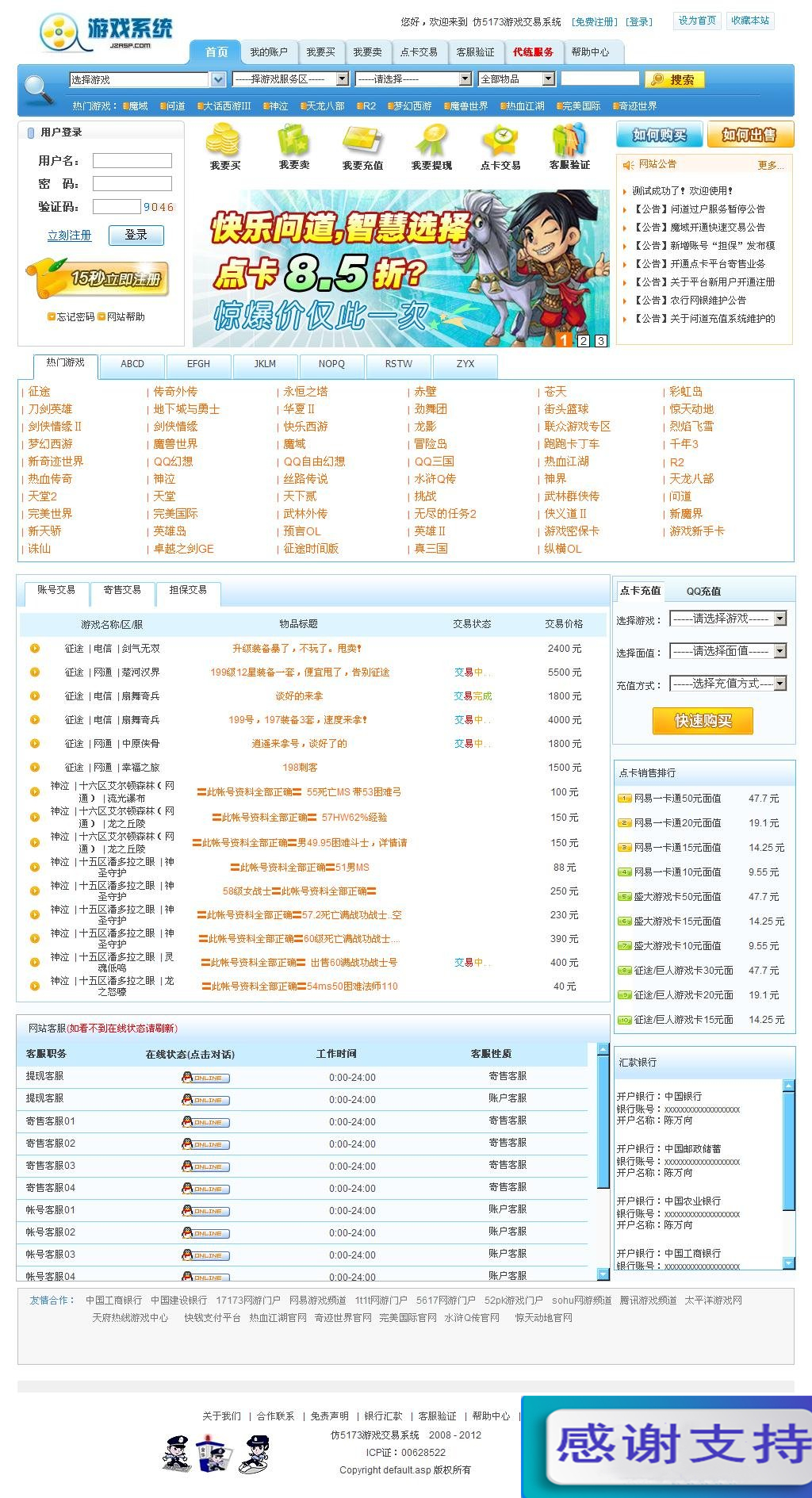Select the RSTW game list tab
The height and width of the screenshot is (1498, 812).
[399, 365]
